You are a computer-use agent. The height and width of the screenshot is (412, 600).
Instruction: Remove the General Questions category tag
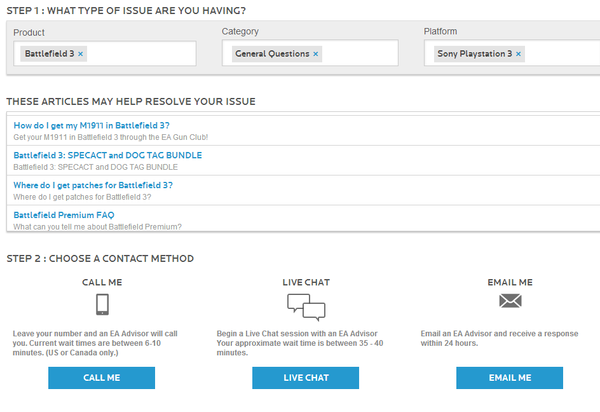click(x=316, y=54)
